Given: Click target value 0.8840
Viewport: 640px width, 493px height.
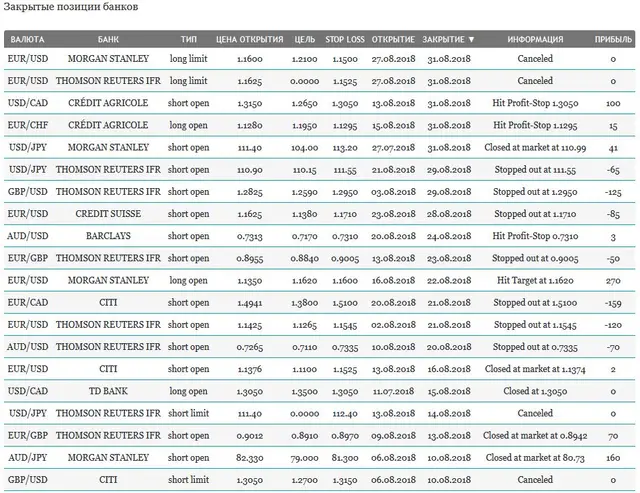Looking at the screenshot, I should click(304, 258).
